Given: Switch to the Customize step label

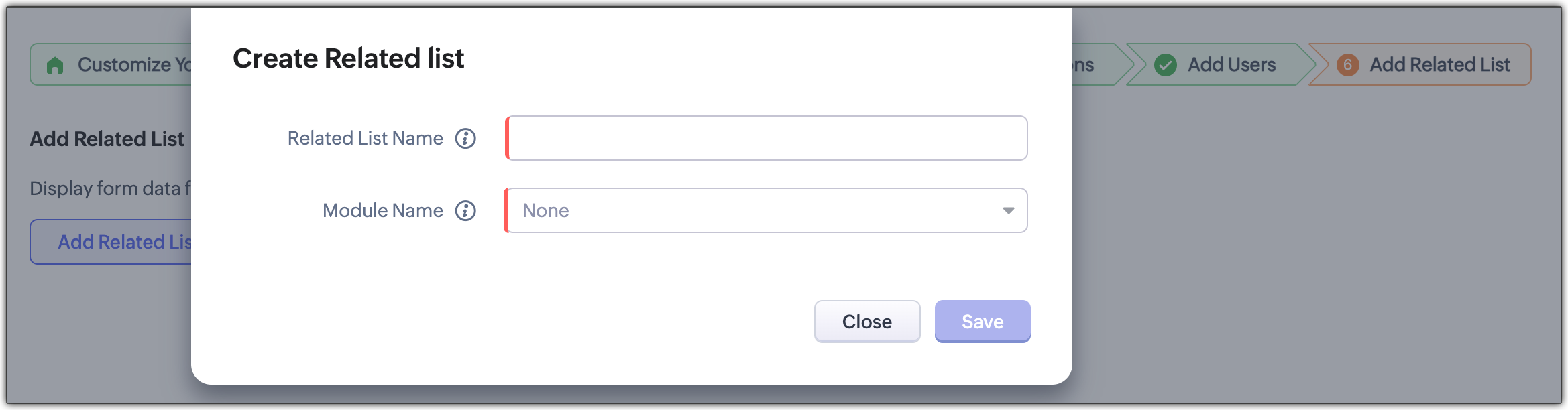Looking at the screenshot, I should pyautogui.click(x=134, y=65).
